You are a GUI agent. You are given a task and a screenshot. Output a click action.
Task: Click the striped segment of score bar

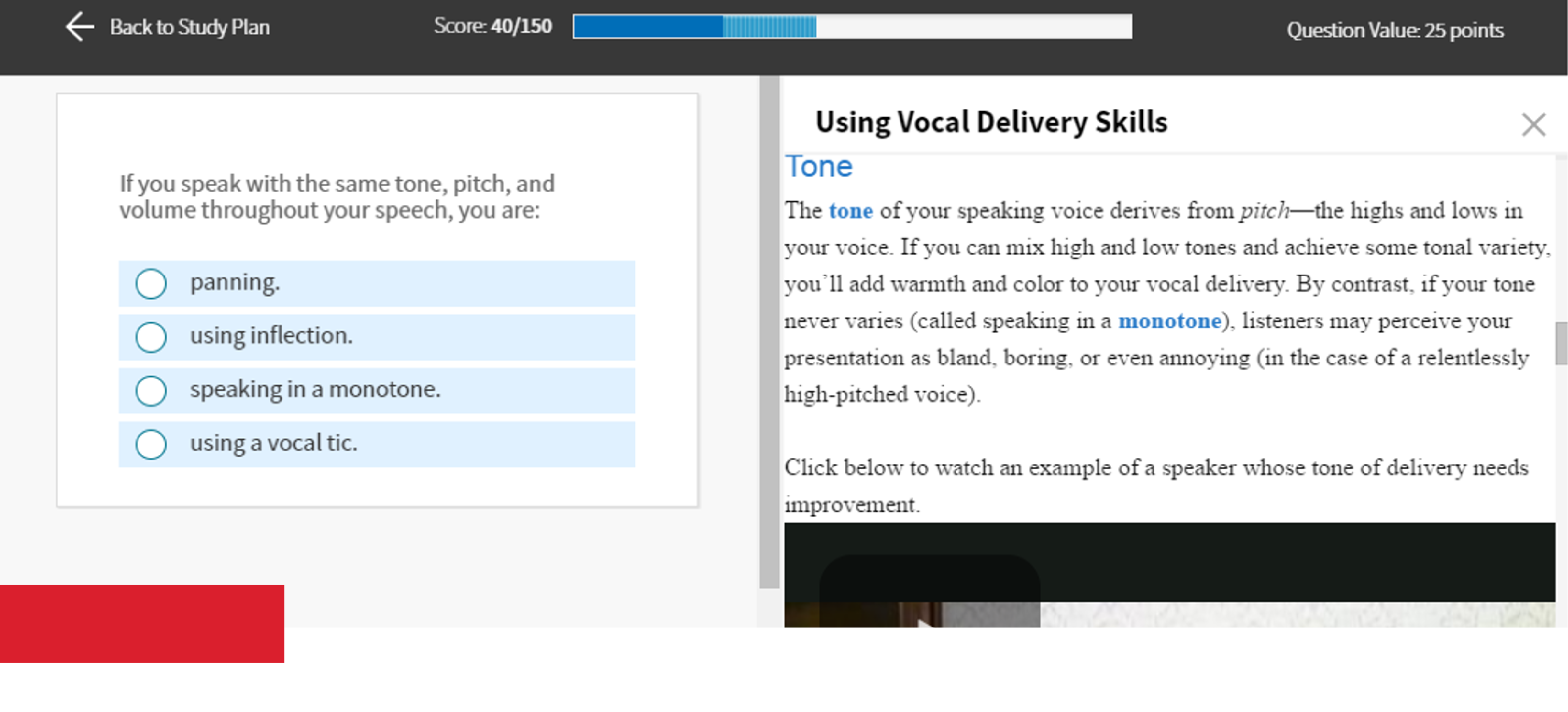(769, 27)
